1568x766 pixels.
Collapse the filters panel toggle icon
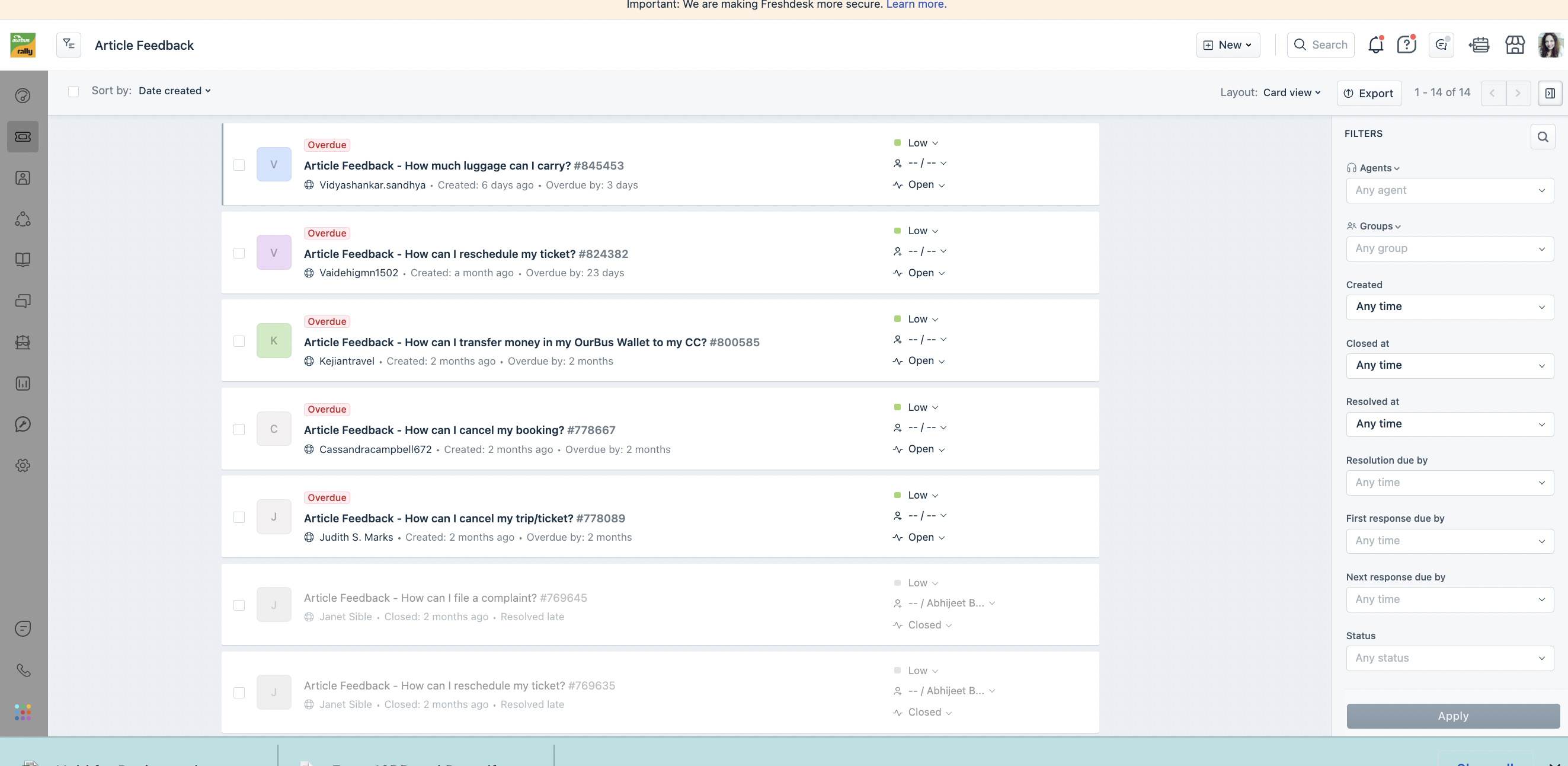(1549, 93)
